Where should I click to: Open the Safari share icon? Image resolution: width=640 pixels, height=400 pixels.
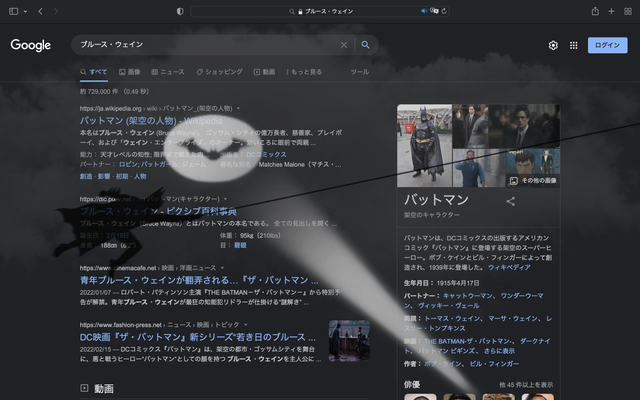coord(595,11)
